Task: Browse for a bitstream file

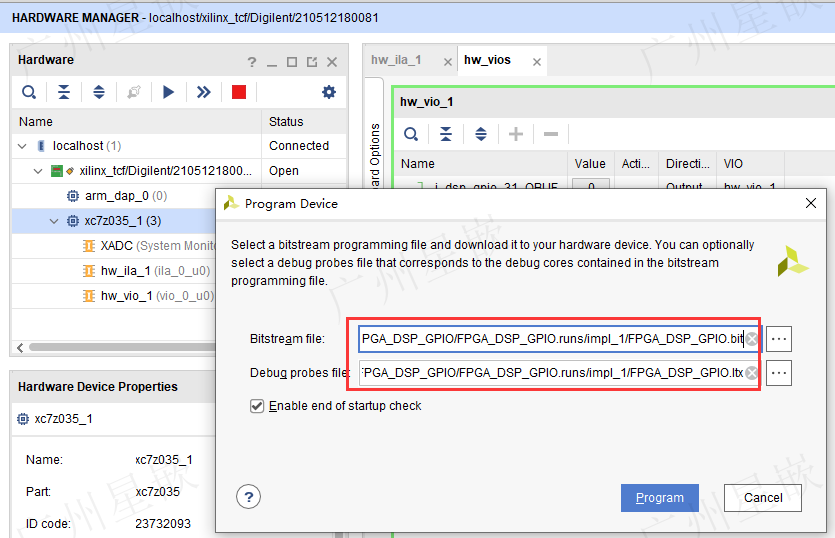Action: [x=779, y=339]
